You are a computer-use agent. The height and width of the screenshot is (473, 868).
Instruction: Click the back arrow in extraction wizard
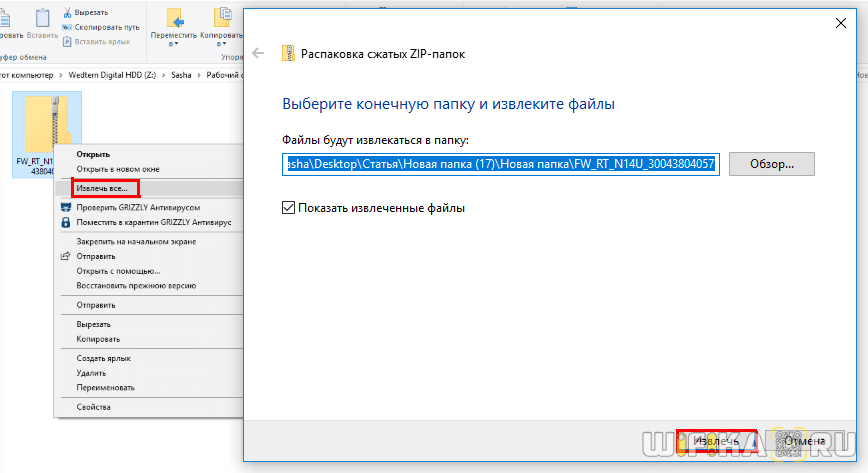[258, 53]
